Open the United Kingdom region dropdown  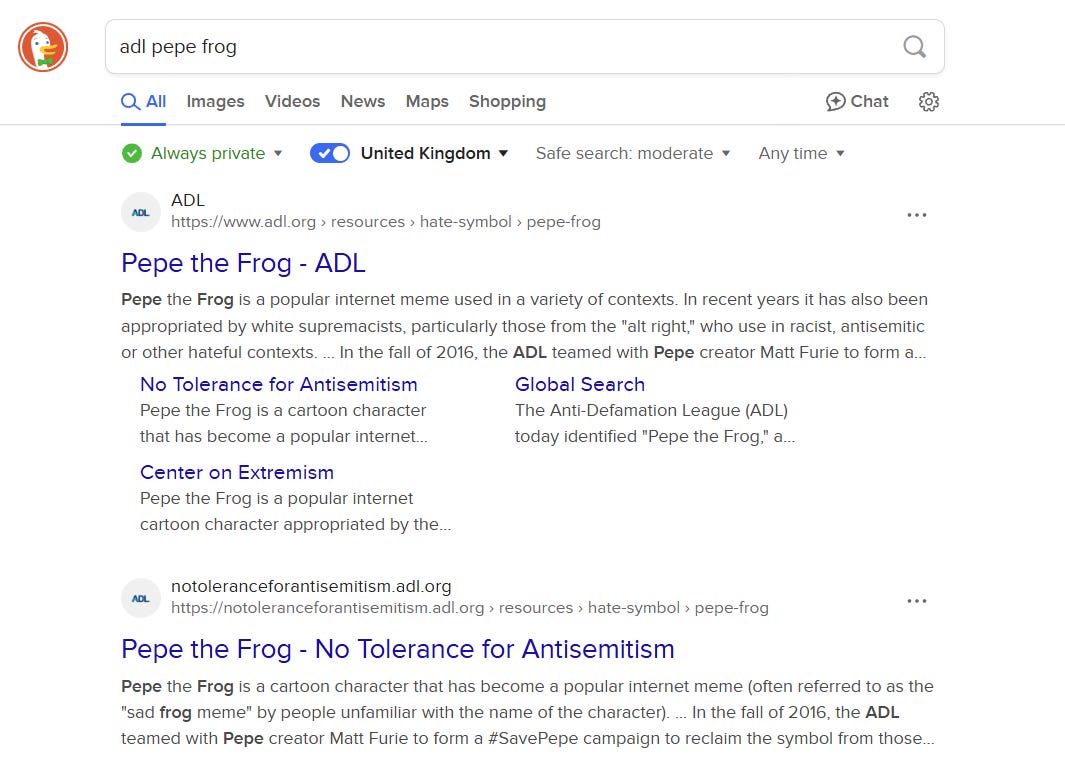[x=434, y=153]
